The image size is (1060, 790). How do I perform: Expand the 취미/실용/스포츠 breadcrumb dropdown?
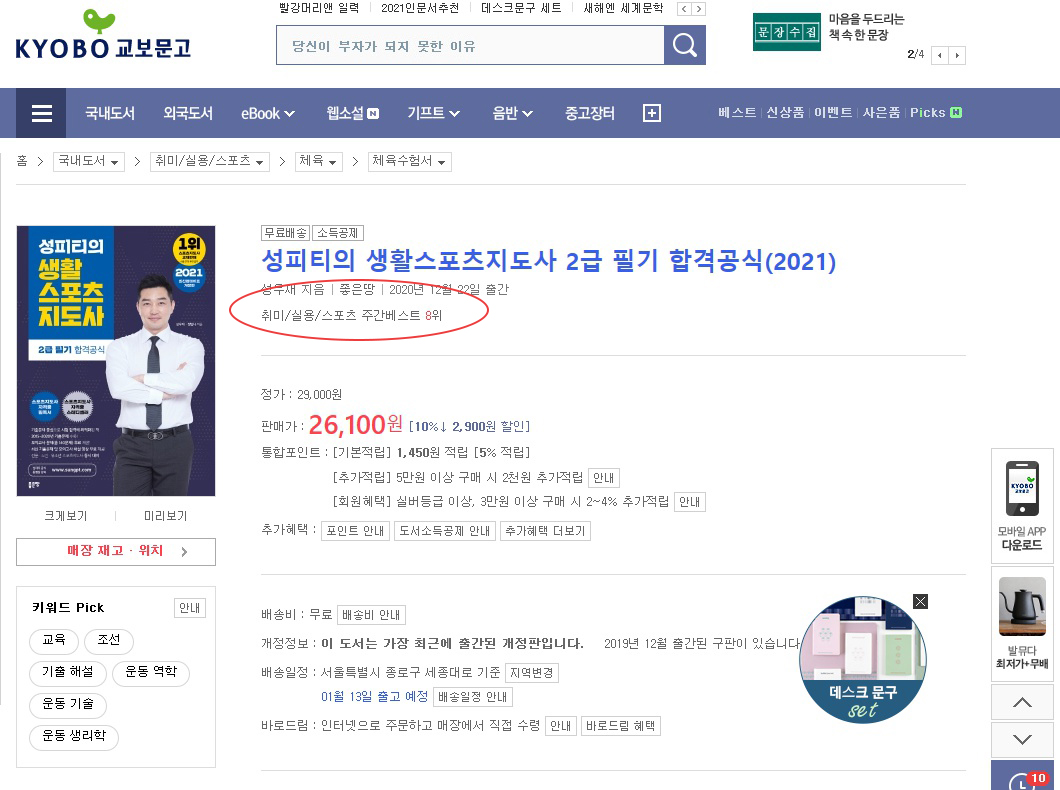coord(210,162)
